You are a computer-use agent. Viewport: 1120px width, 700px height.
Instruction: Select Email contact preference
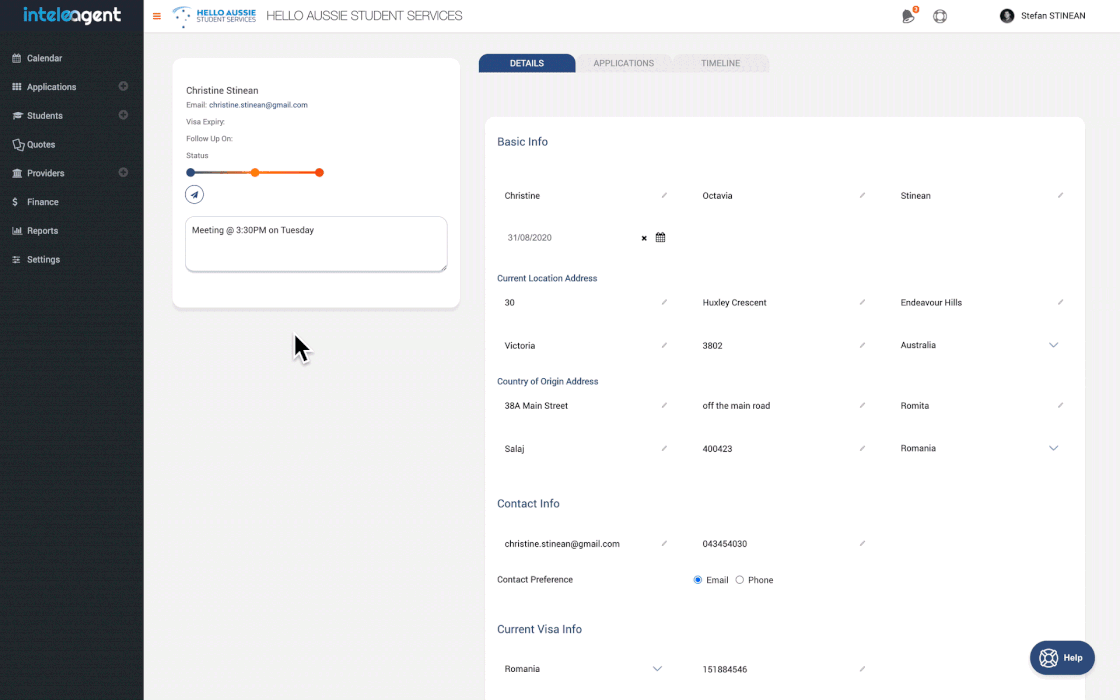coord(698,580)
